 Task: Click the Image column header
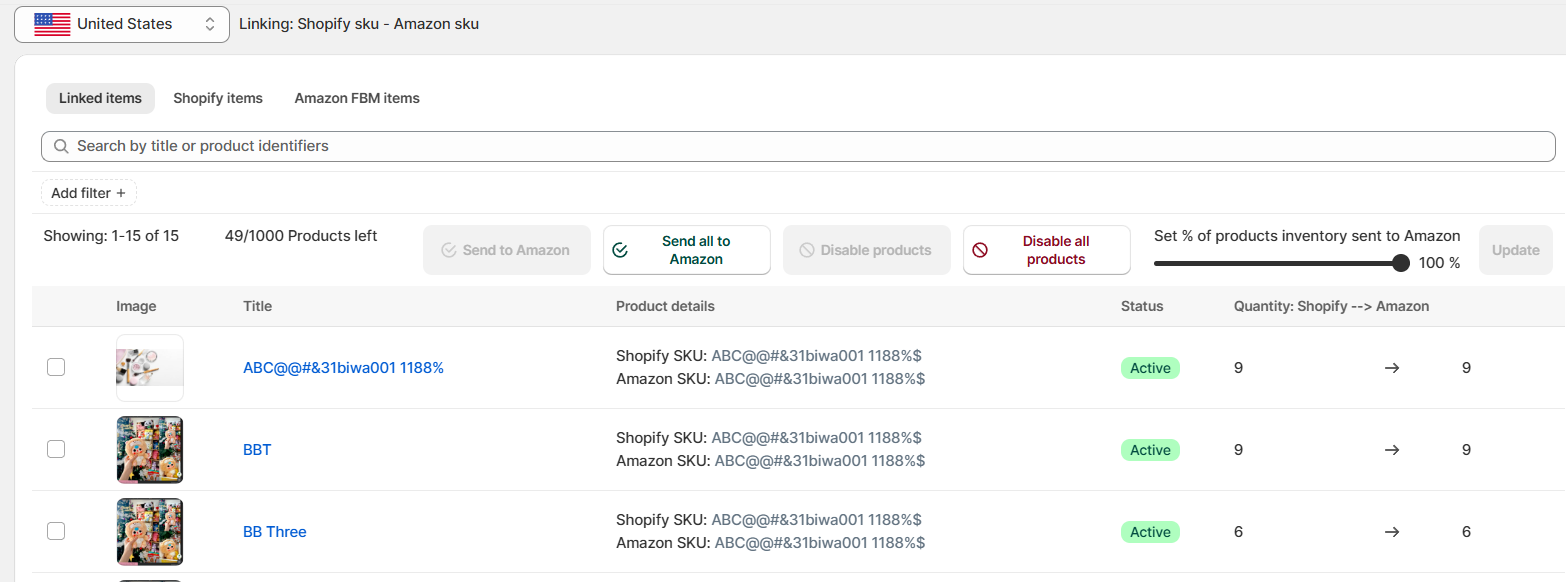[136, 306]
